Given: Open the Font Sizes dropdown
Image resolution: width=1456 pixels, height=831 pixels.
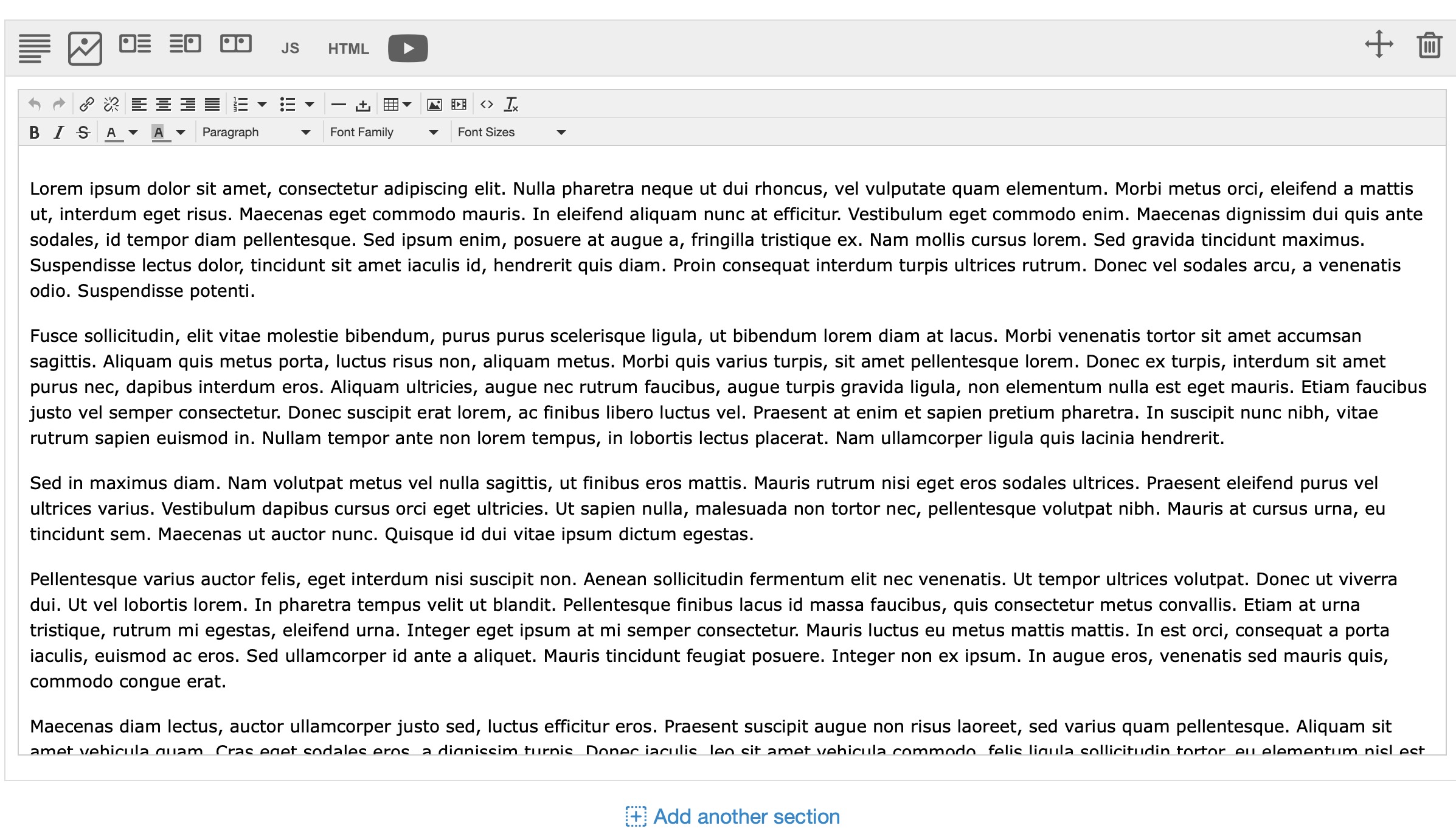Looking at the screenshot, I should click(511, 132).
